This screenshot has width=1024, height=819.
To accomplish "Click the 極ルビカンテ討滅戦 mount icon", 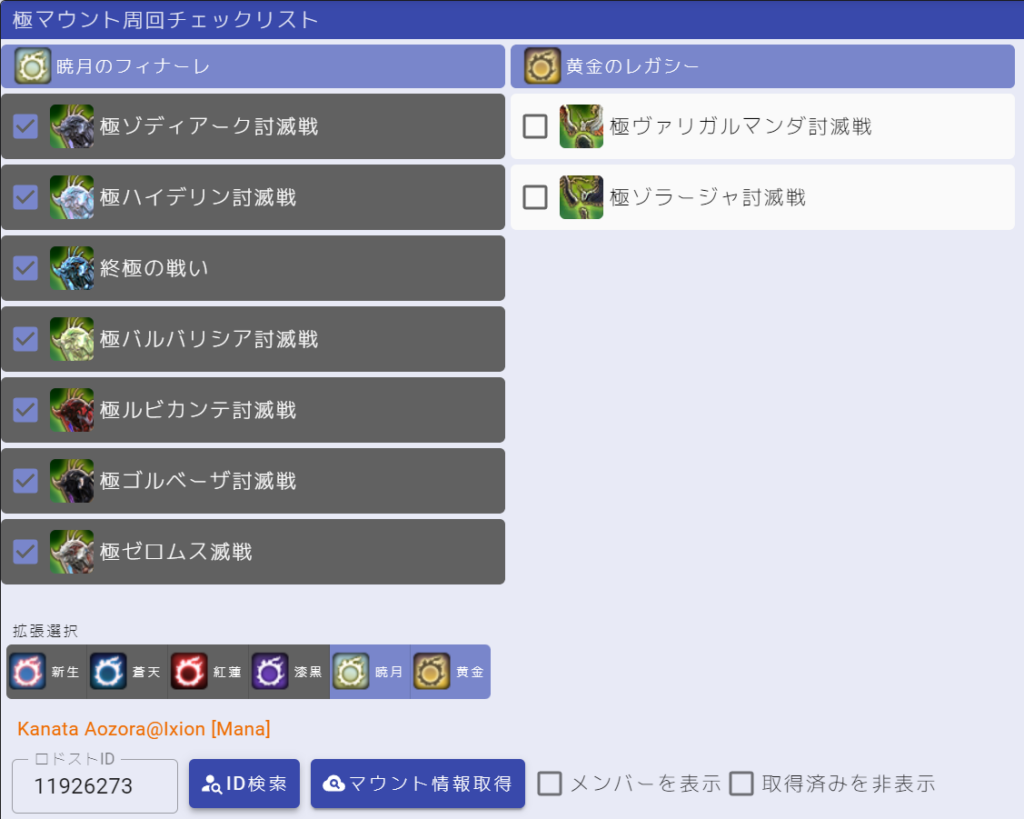I will pos(72,410).
